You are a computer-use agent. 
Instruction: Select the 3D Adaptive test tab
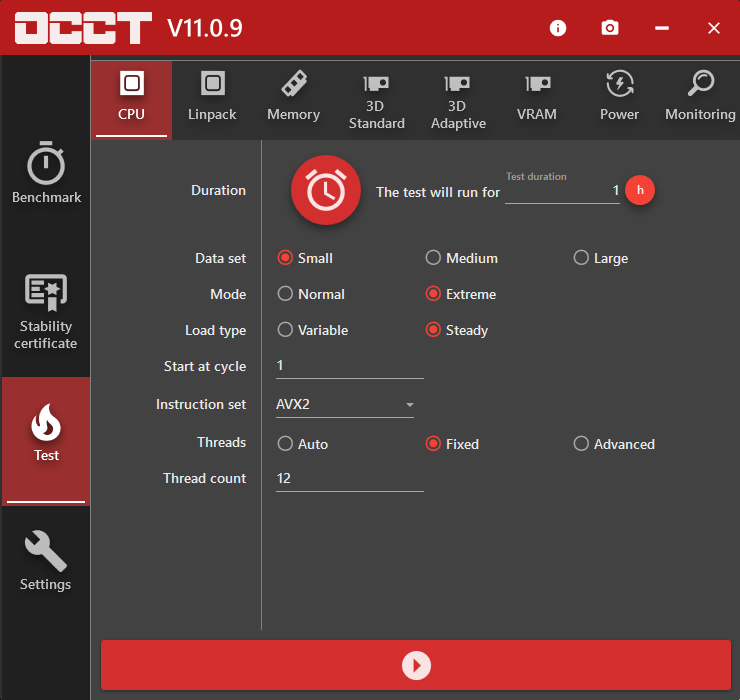coord(458,100)
